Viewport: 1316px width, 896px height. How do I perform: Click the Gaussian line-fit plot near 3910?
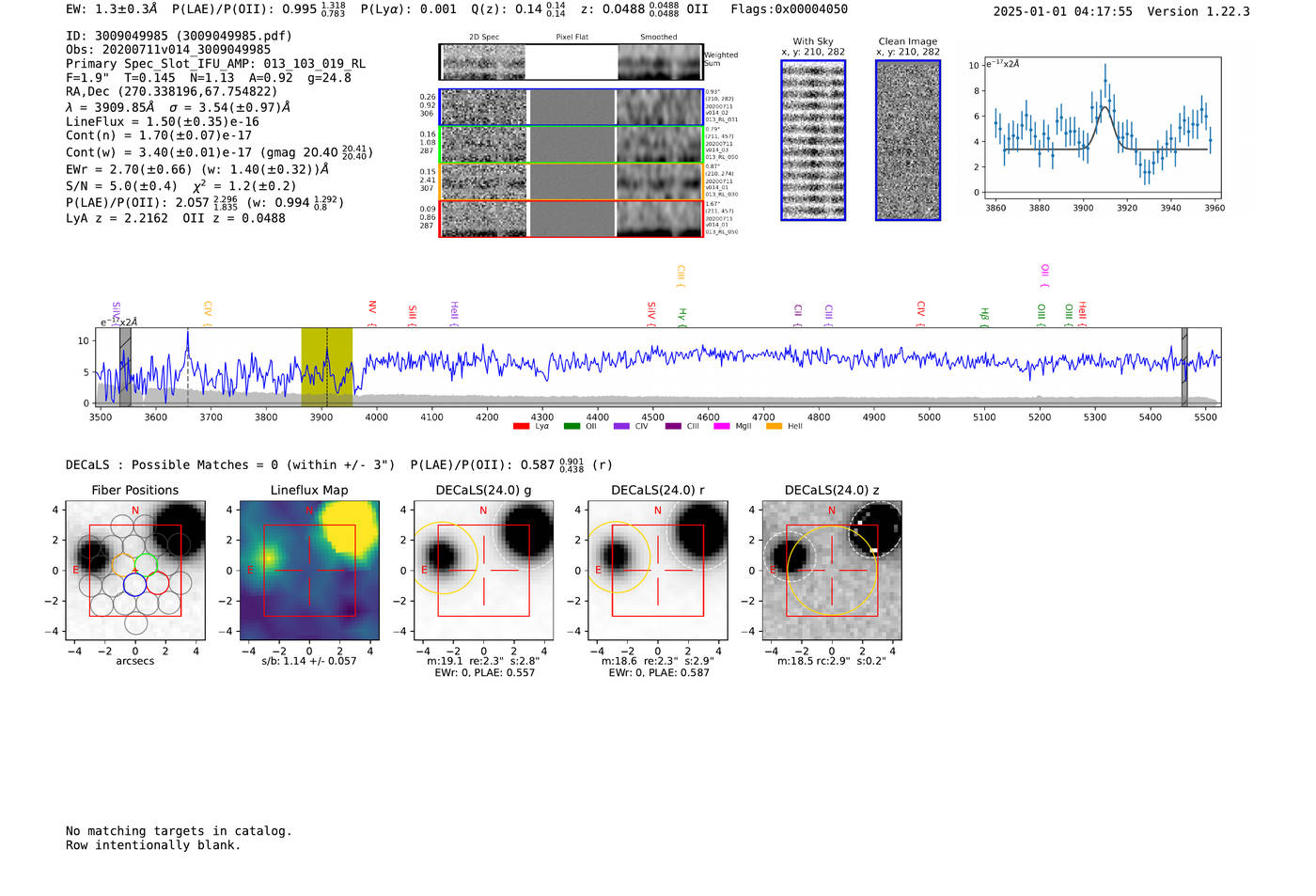tap(1102, 130)
